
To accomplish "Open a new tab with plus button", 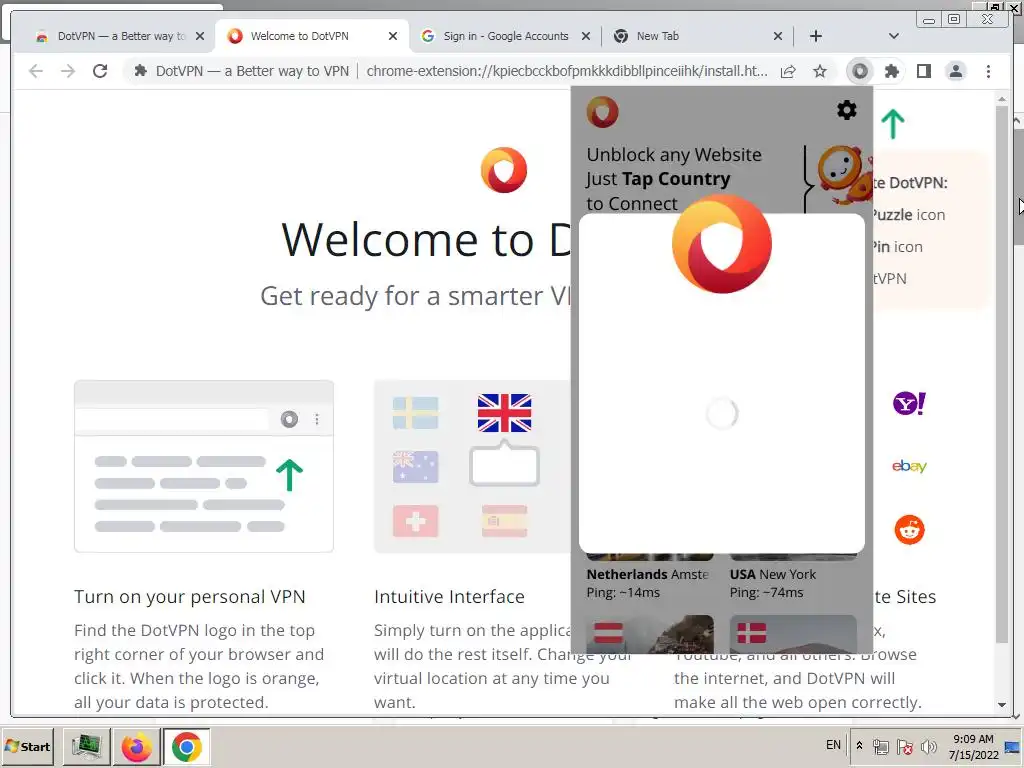I will point(816,36).
